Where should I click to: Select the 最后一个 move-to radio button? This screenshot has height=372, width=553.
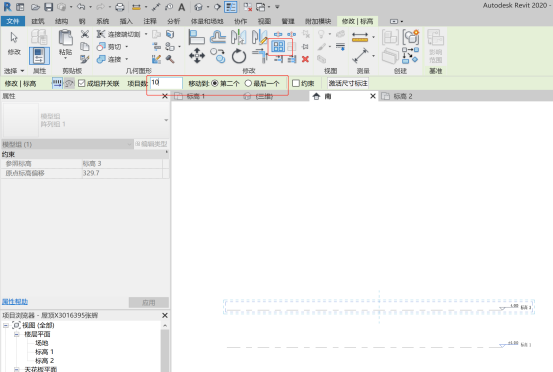pos(248,83)
